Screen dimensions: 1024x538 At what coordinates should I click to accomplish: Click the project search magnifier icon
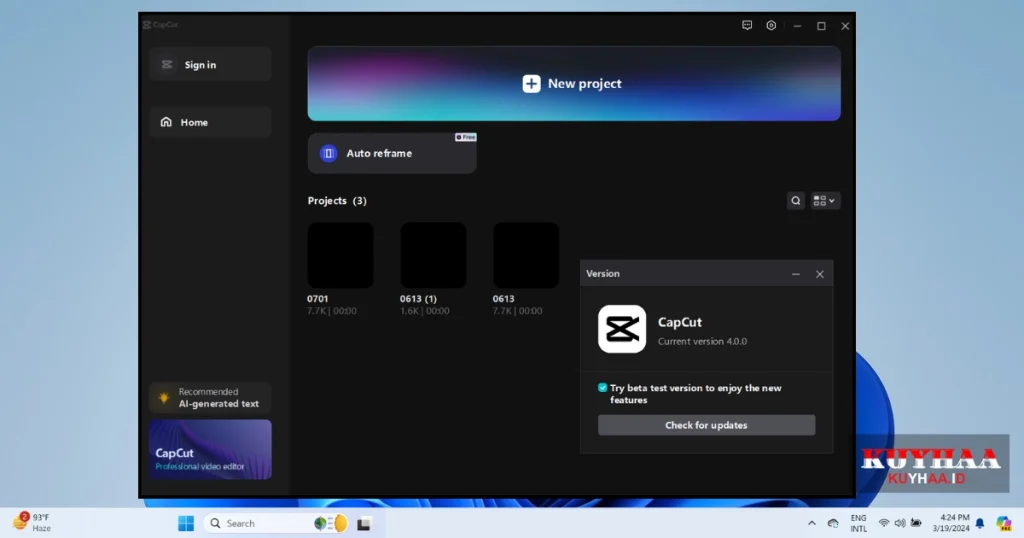click(x=796, y=201)
